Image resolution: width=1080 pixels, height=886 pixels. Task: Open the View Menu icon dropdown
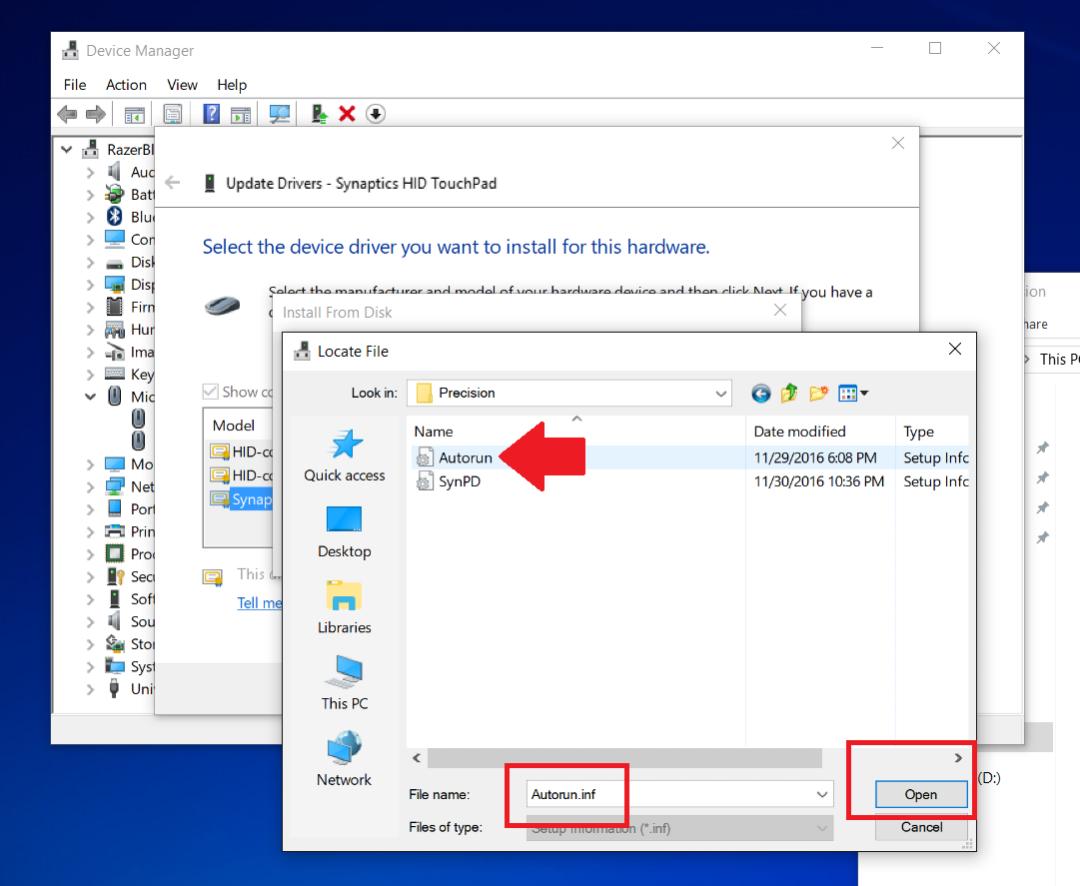pyautogui.click(x=853, y=393)
